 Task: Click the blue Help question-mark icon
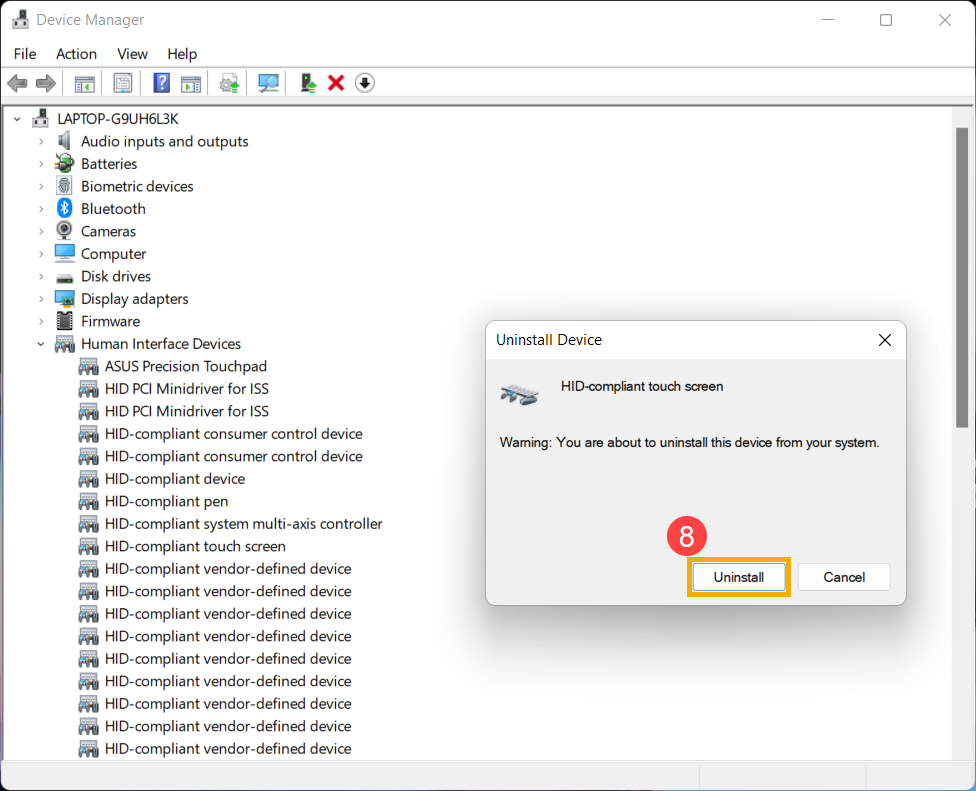click(161, 83)
